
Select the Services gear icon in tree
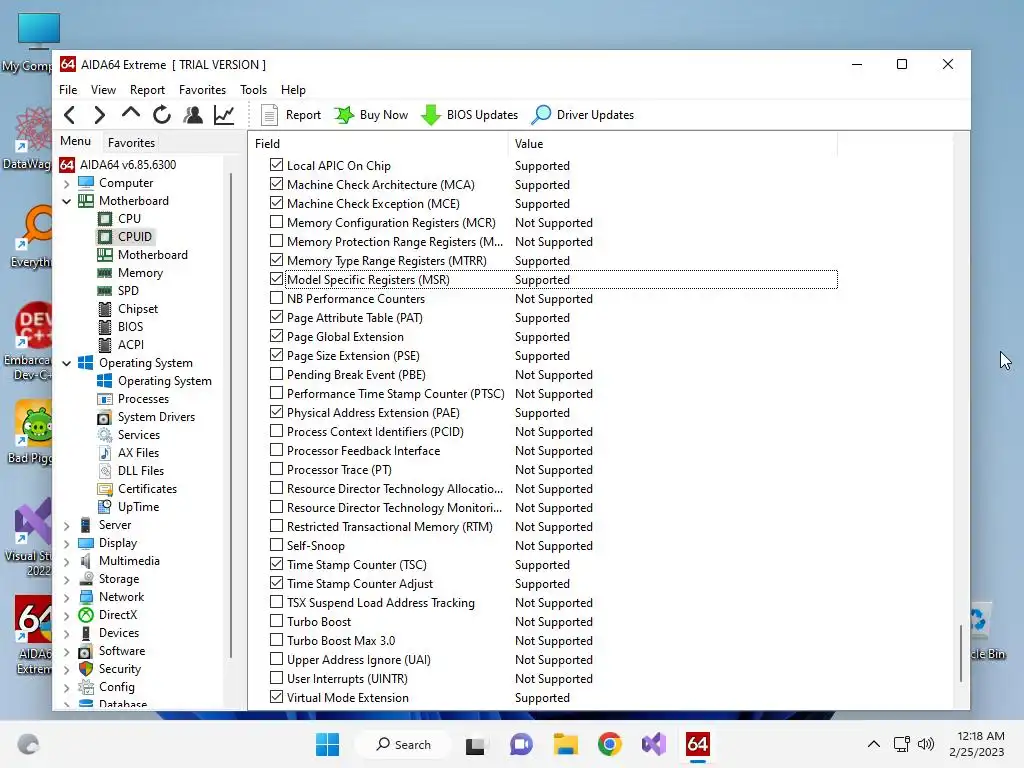point(104,435)
